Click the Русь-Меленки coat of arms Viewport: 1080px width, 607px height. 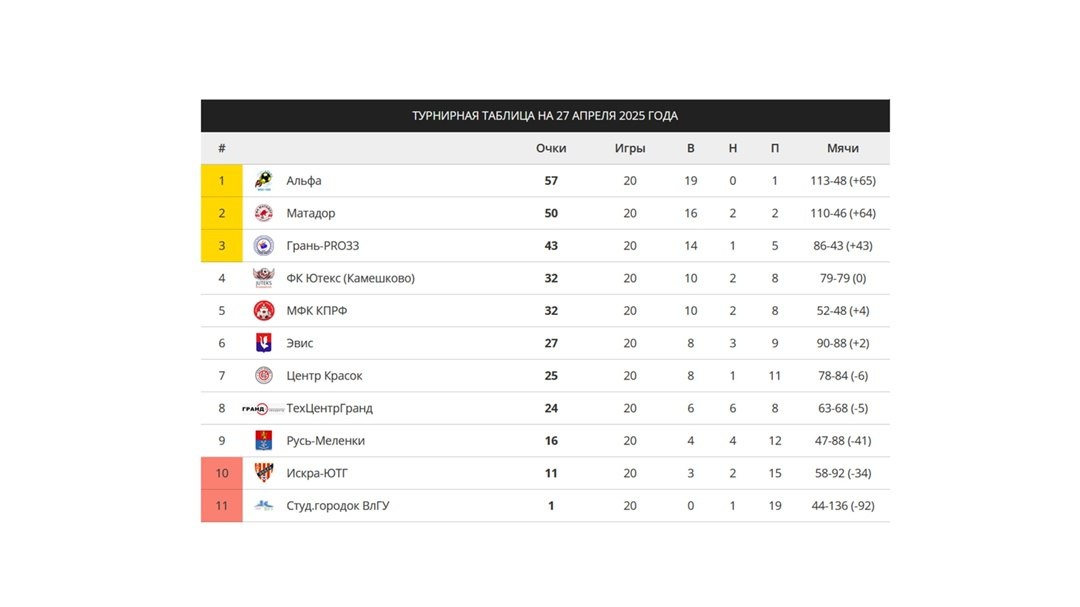click(263, 440)
